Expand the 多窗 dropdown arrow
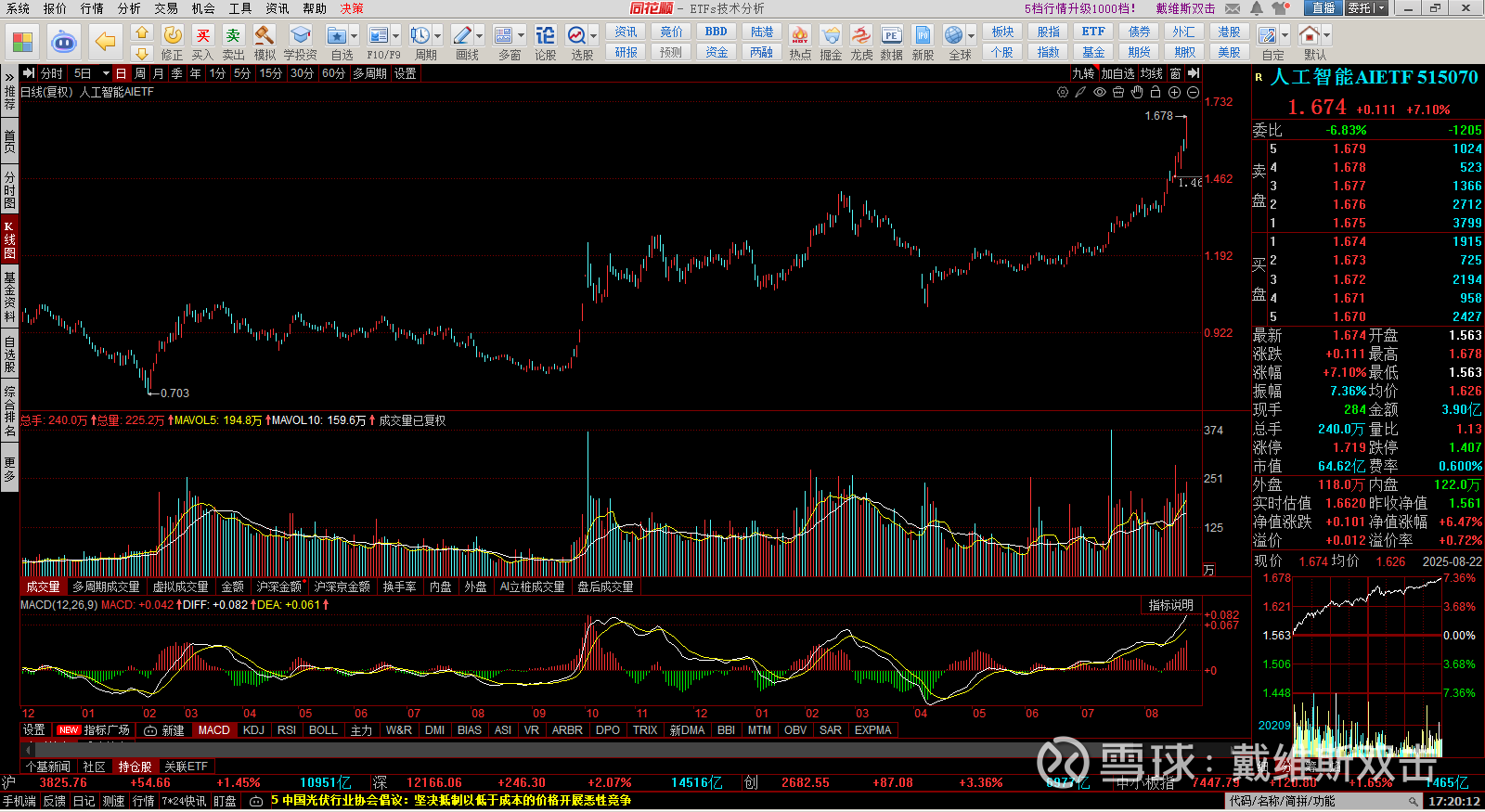The height and width of the screenshot is (812, 1485). (x=521, y=36)
